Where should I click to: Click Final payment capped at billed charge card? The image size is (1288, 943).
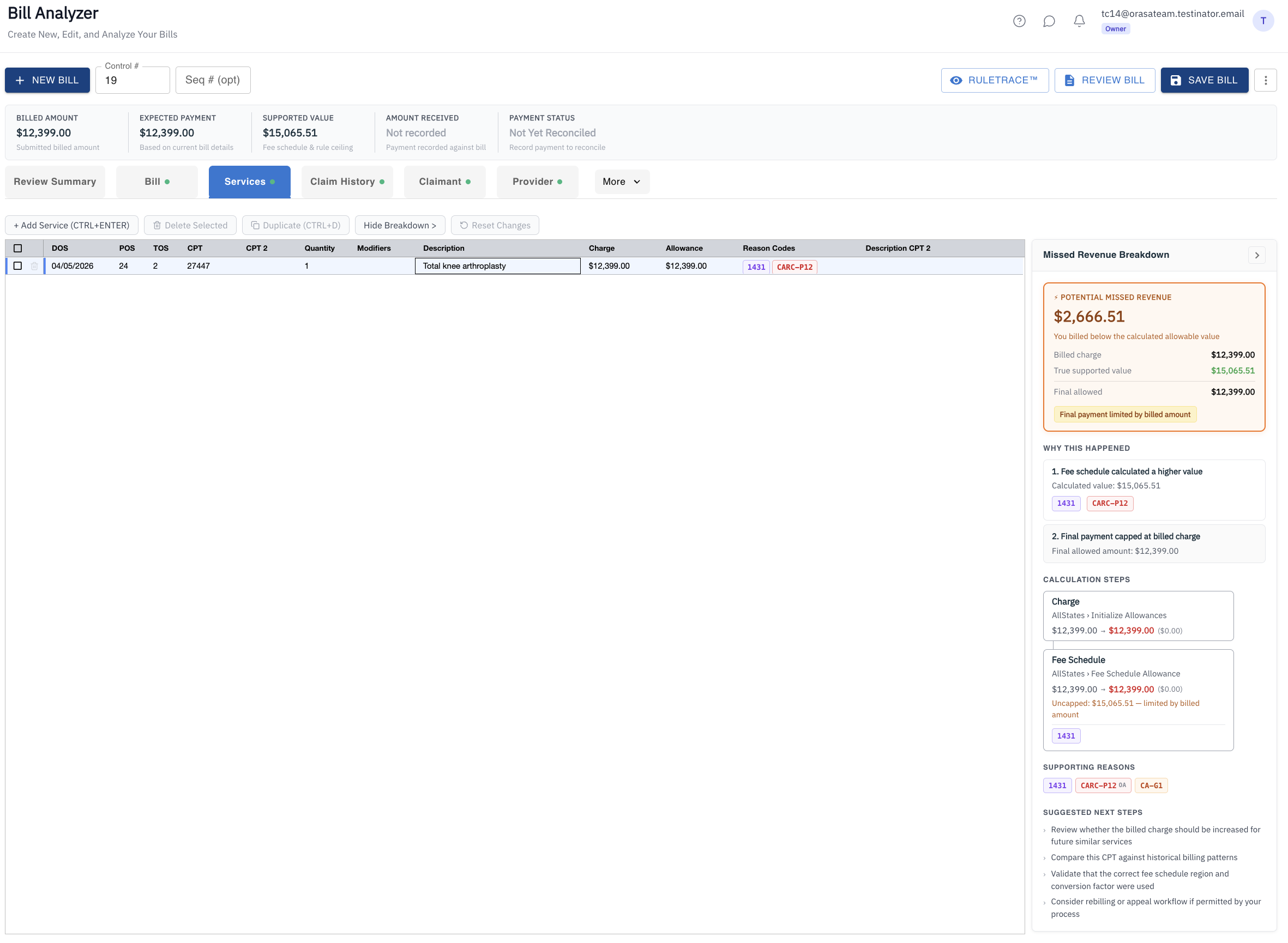click(1154, 544)
